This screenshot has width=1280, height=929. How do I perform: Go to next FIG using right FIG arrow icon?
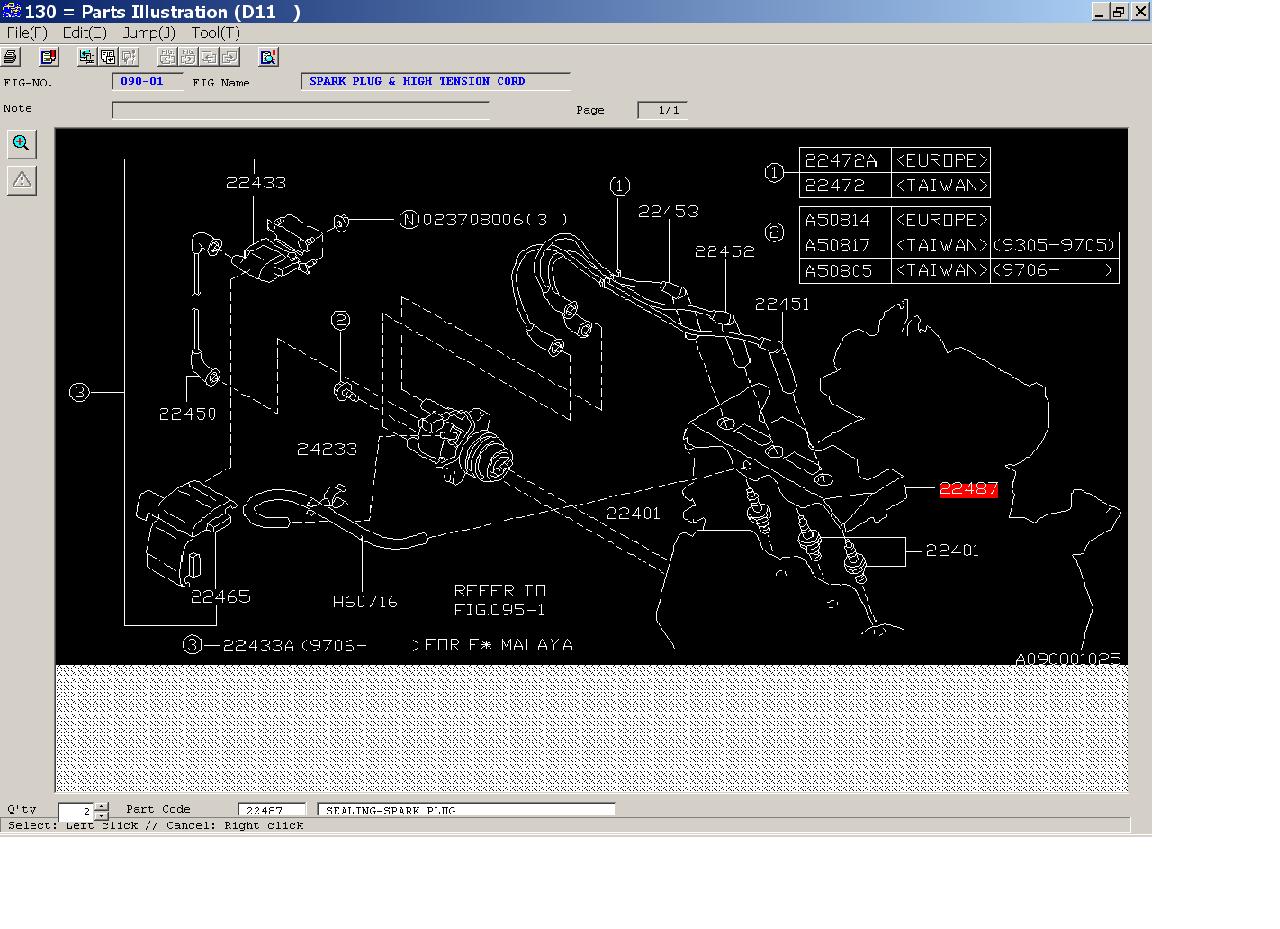(x=188, y=57)
